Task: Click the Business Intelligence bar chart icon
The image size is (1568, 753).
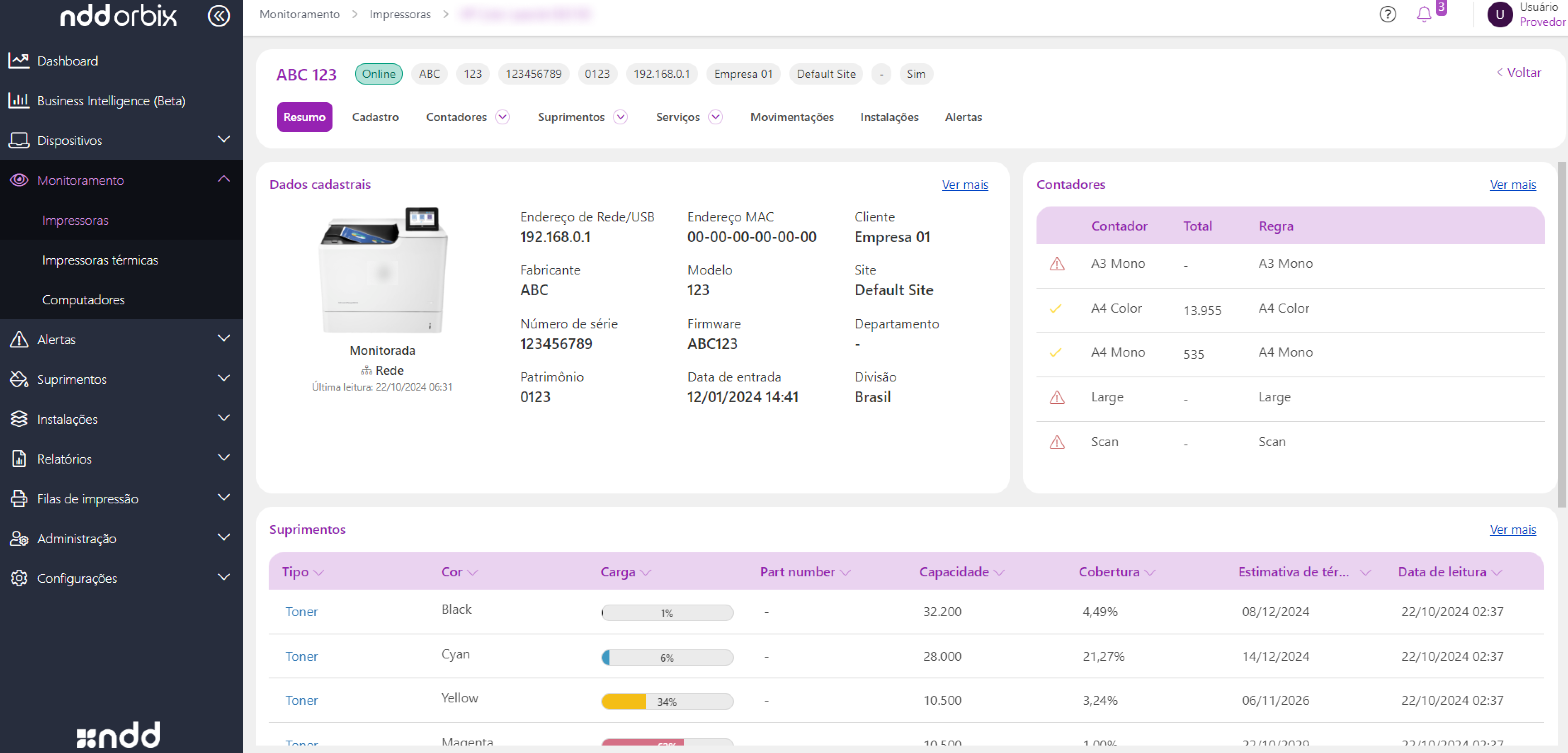Action: coord(19,100)
